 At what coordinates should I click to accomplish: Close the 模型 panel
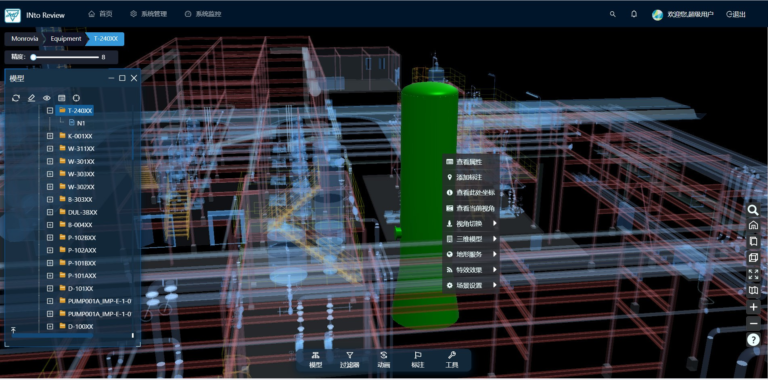tap(134, 78)
